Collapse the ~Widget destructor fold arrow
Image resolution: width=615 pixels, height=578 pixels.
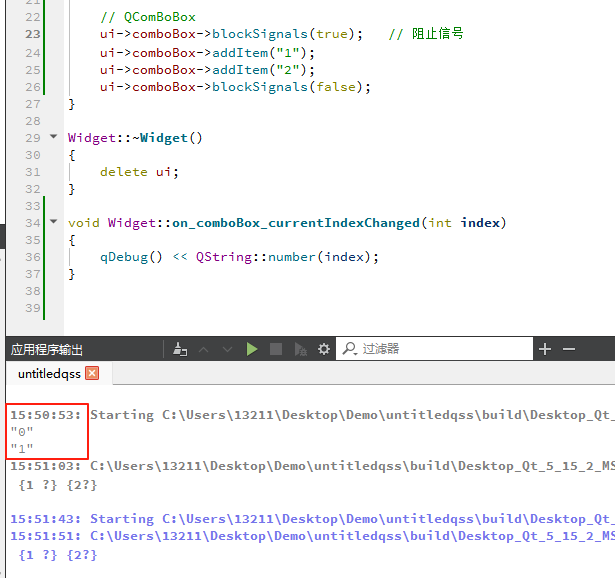point(54,136)
